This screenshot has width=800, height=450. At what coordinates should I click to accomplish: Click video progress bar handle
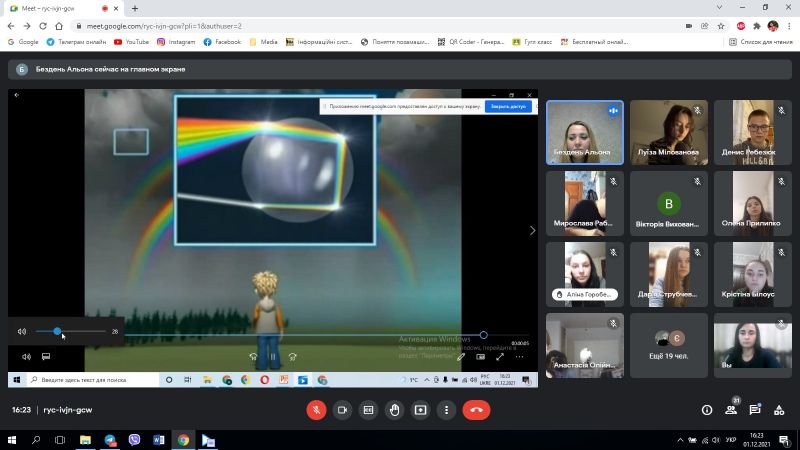click(483, 335)
